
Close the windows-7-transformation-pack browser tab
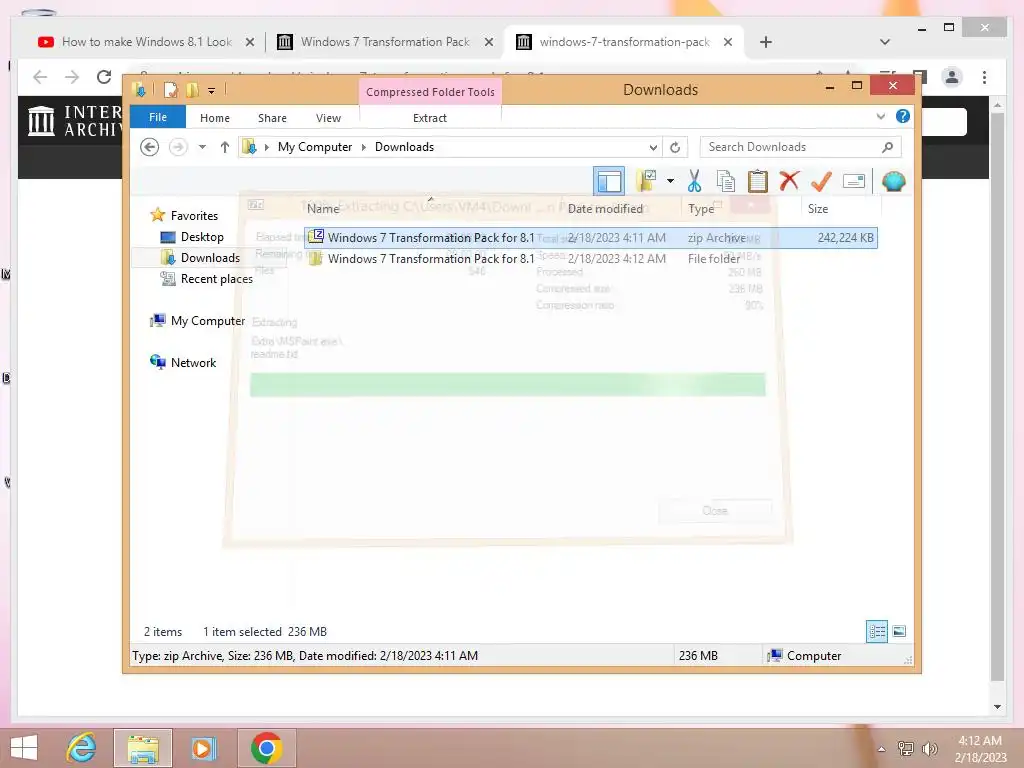tap(728, 42)
